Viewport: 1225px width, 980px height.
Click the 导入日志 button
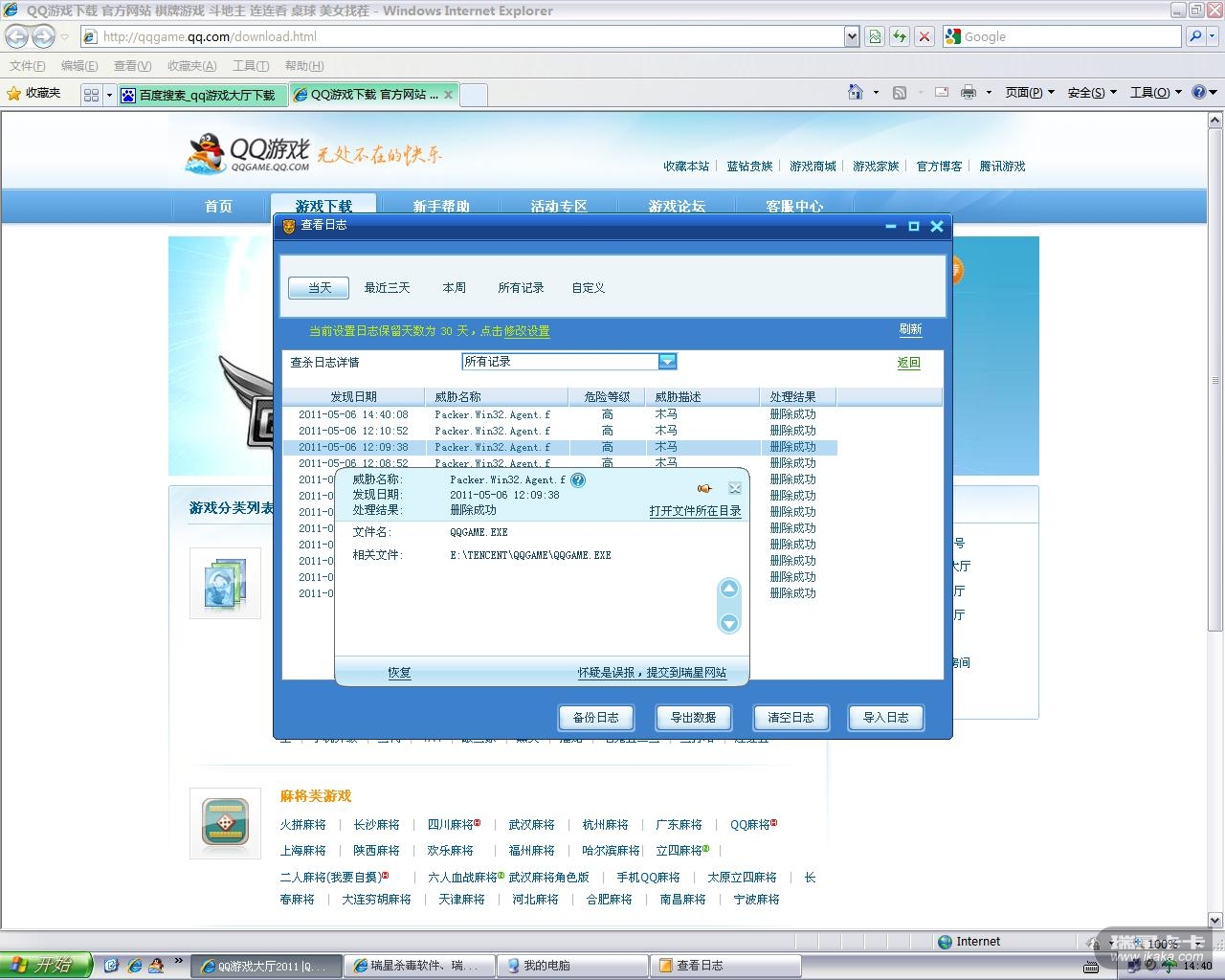tap(886, 718)
